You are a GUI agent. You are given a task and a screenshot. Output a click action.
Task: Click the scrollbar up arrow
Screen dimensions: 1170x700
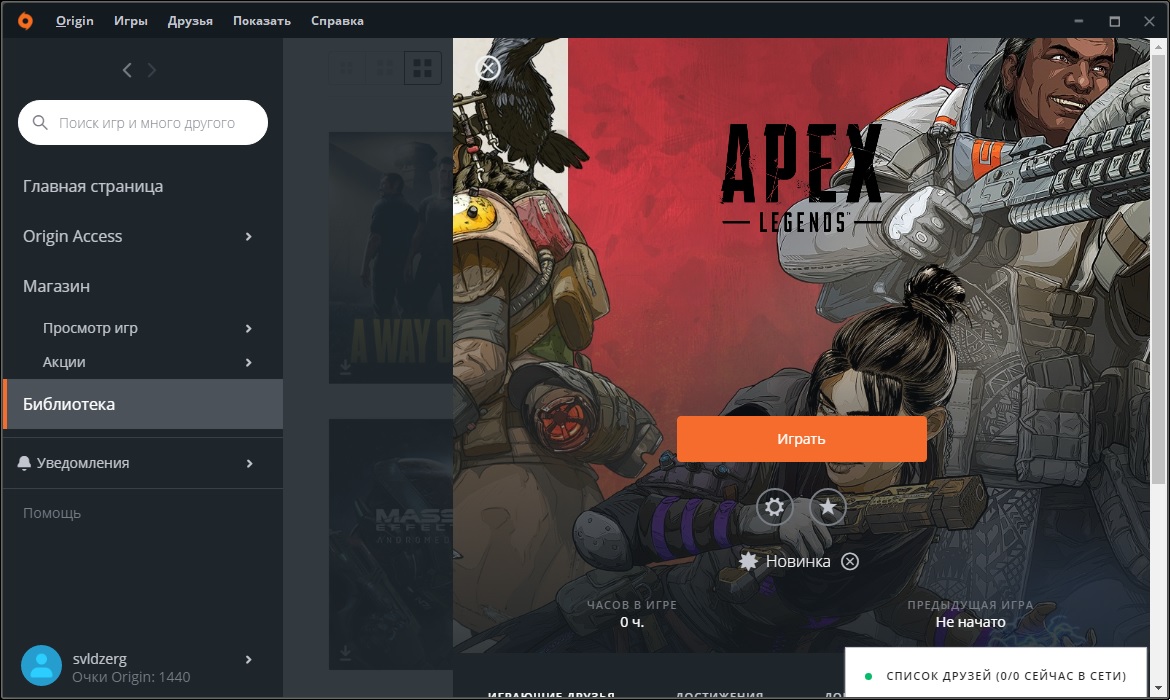[1158, 46]
